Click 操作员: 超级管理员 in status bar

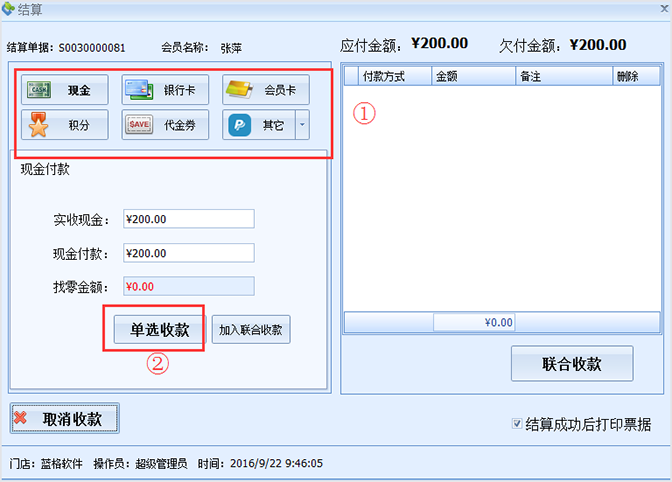tap(140, 464)
